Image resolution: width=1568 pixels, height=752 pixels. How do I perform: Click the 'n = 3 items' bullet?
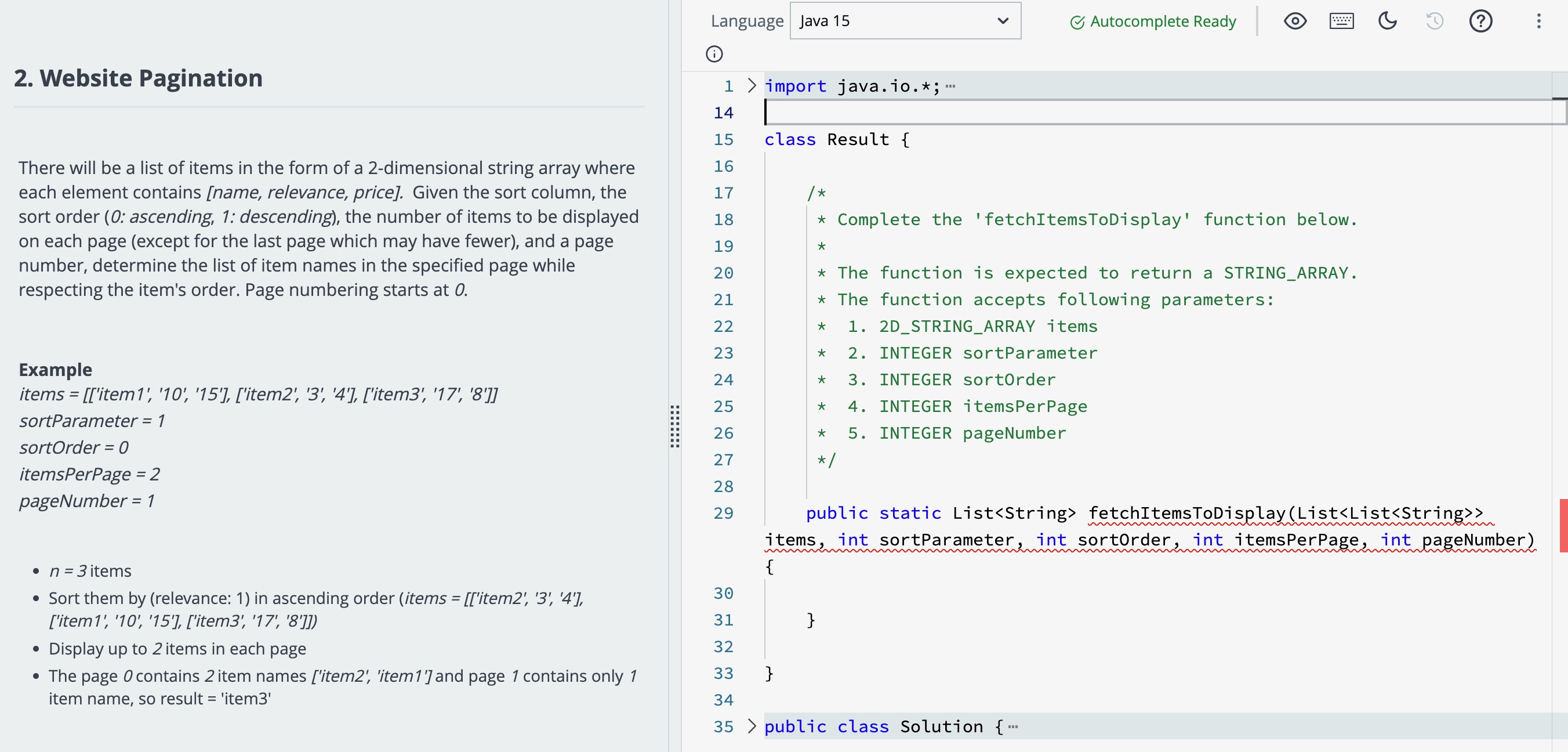point(90,570)
